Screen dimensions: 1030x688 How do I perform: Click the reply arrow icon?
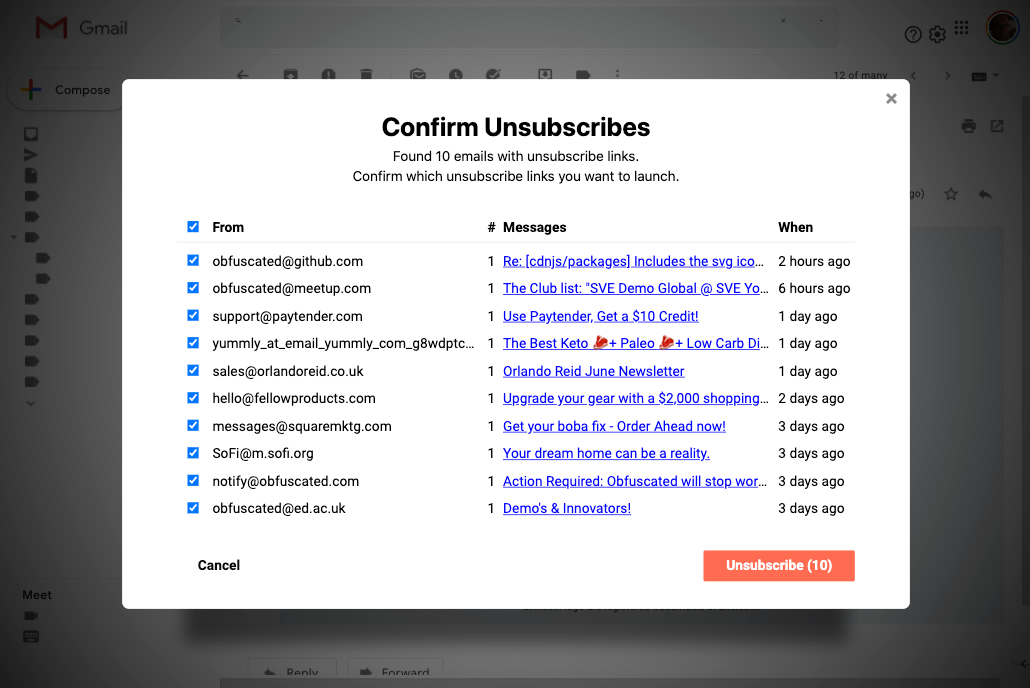(x=985, y=194)
